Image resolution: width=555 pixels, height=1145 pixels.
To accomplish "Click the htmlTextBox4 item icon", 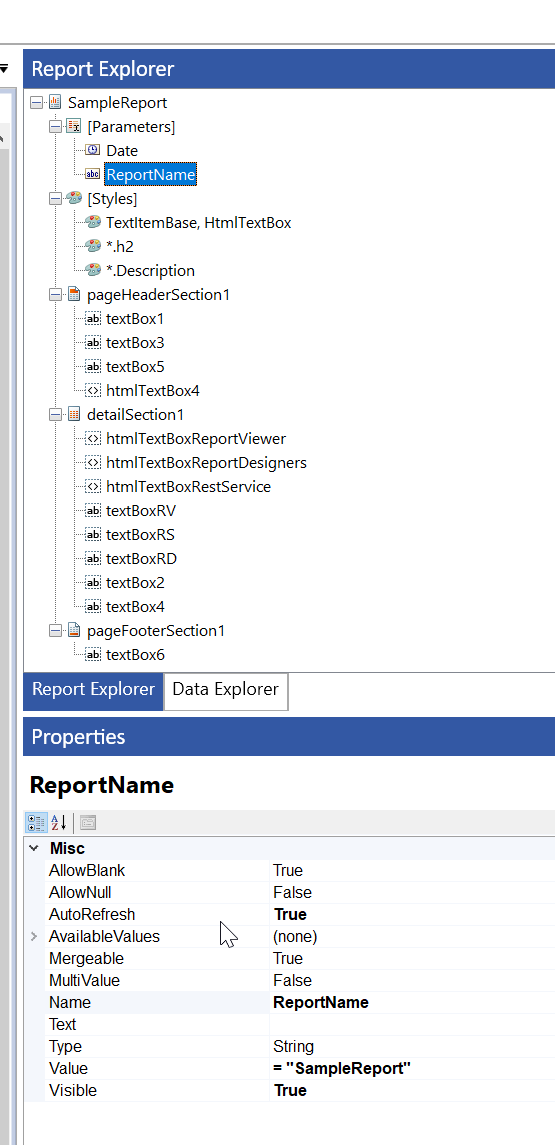I will tap(93, 391).
